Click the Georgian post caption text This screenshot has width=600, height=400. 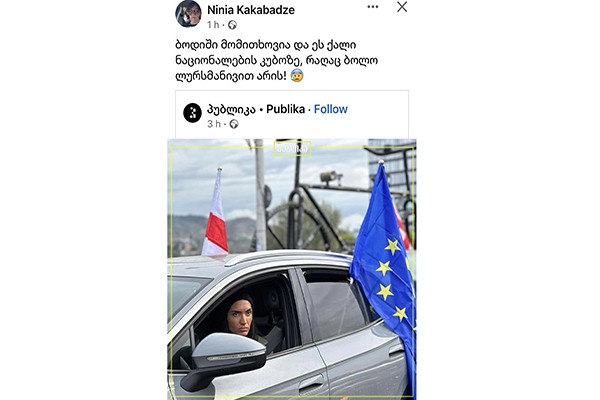(x=277, y=60)
